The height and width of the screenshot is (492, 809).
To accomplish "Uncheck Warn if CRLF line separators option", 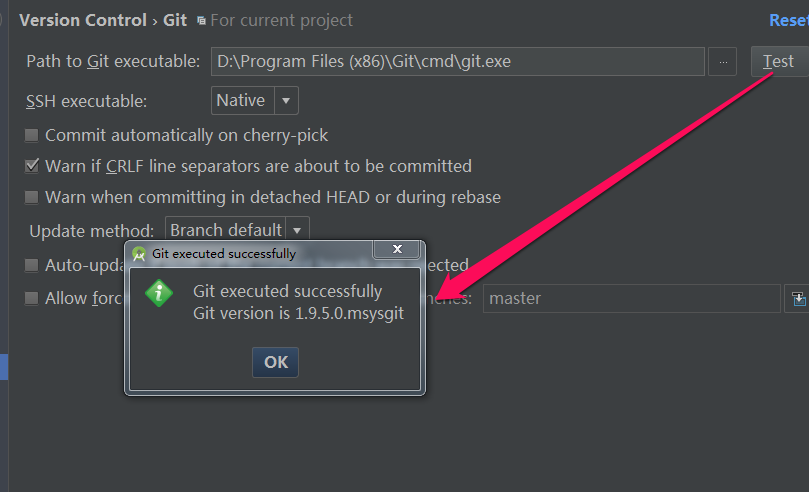I will point(31,166).
